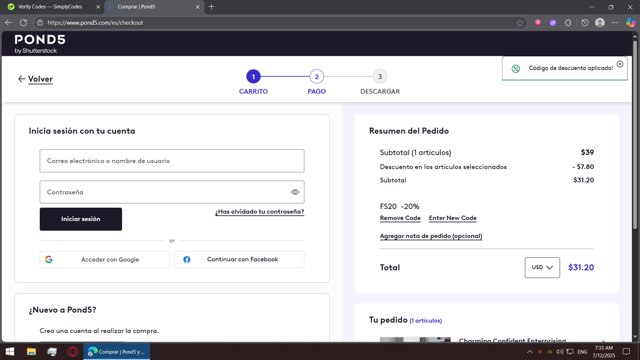
Task: Click the order item thumbnail
Action: 415,340
